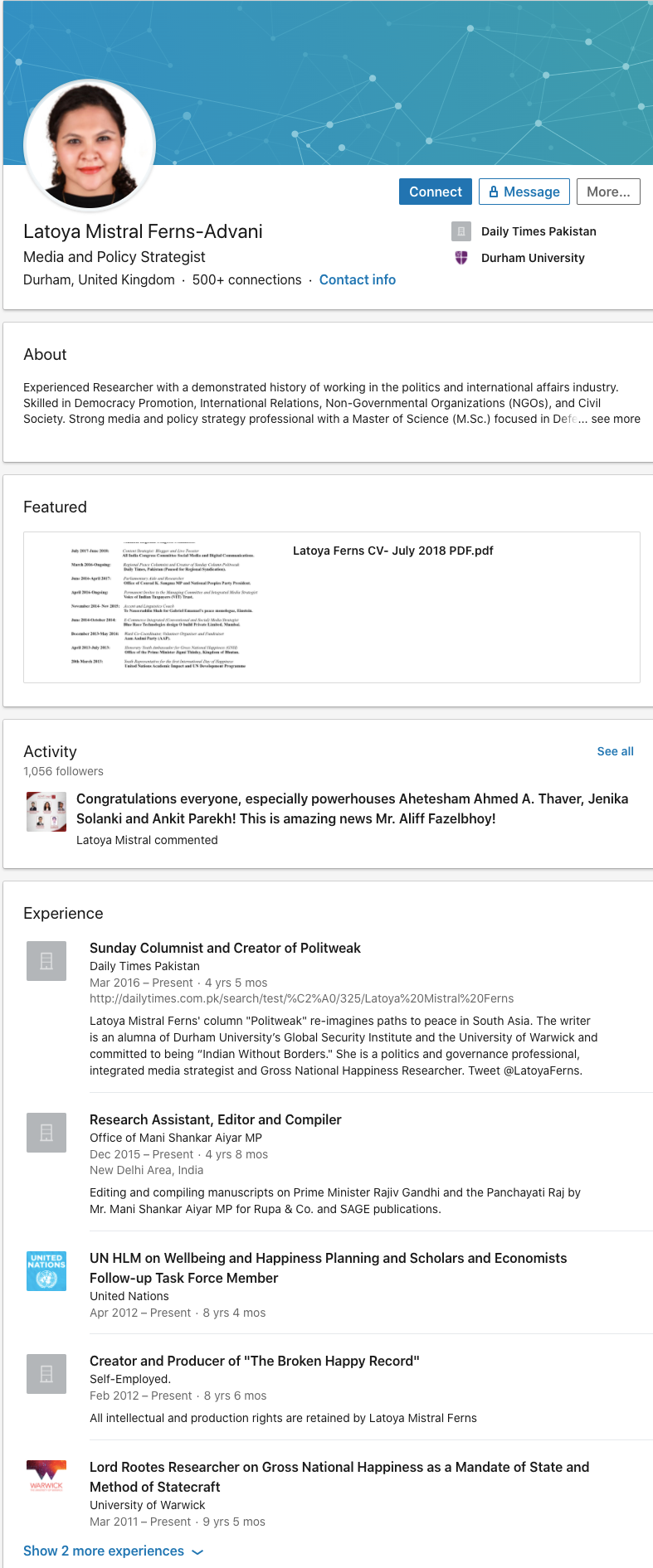Open the More... actions dropdown
653x1568 pixels.
pyautogui.click(x=608, y=192)
